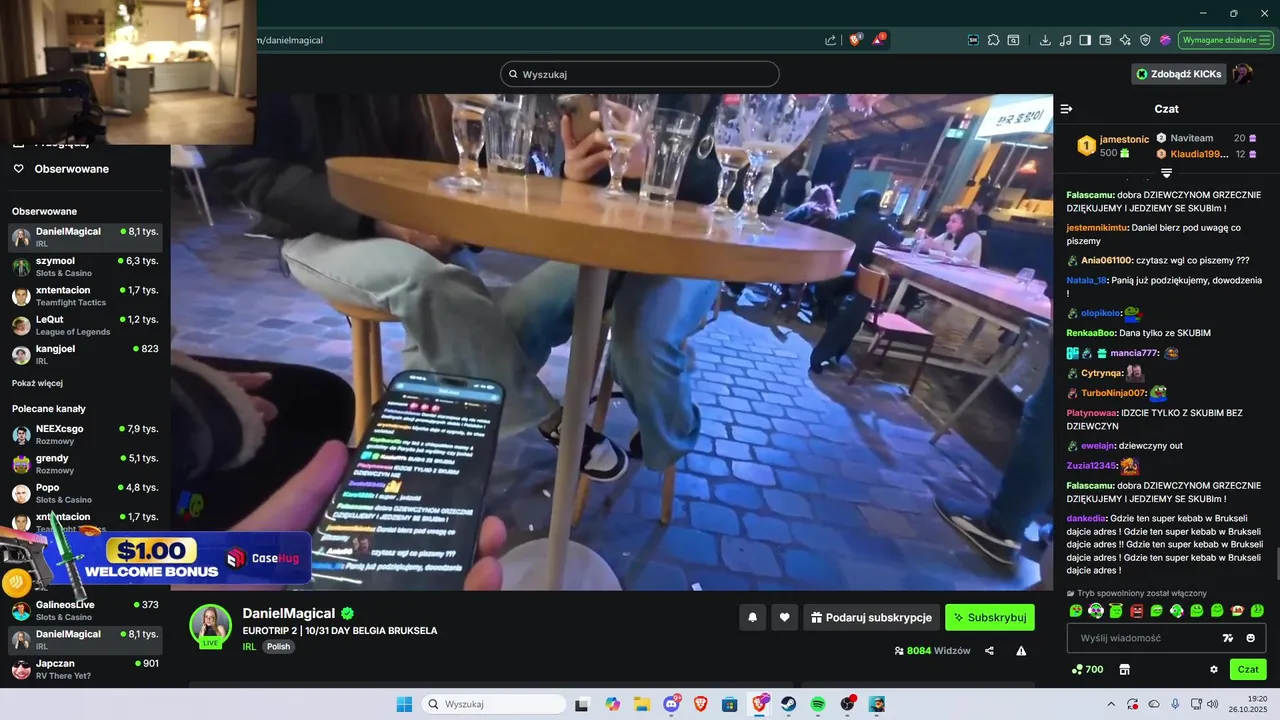Open the clock showing 19:20
This screenshot has height=720, width=1280.
coord(1247,704)
